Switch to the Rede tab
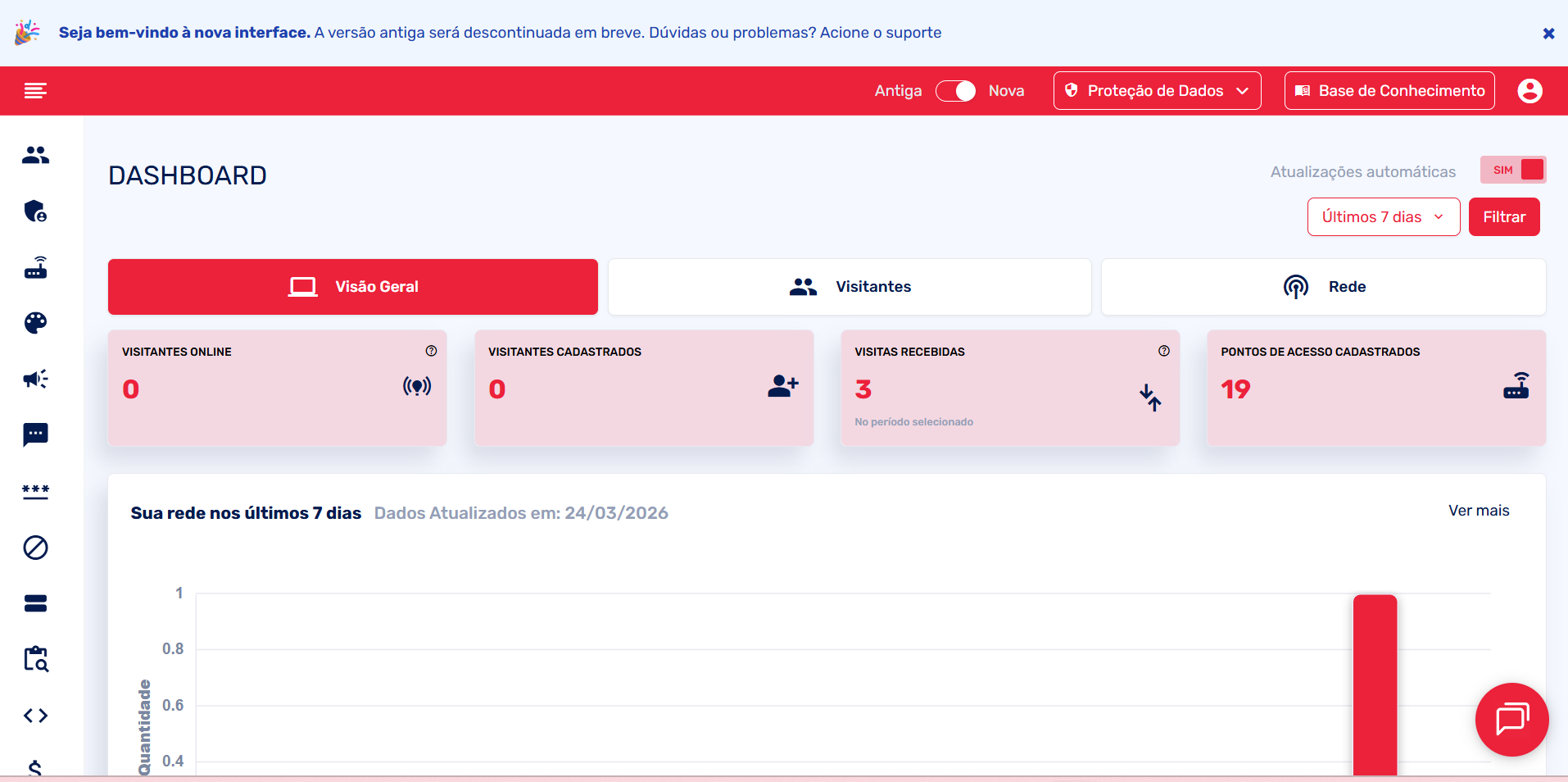1568x782 pixels. (1323, 287)
